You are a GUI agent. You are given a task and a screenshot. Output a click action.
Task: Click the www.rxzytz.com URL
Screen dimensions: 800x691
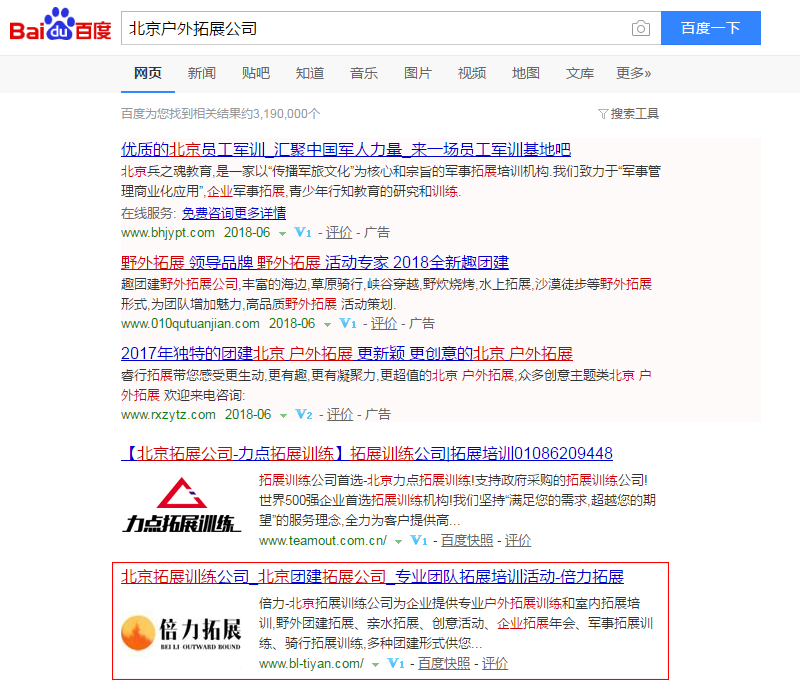[x=168, y=414]
